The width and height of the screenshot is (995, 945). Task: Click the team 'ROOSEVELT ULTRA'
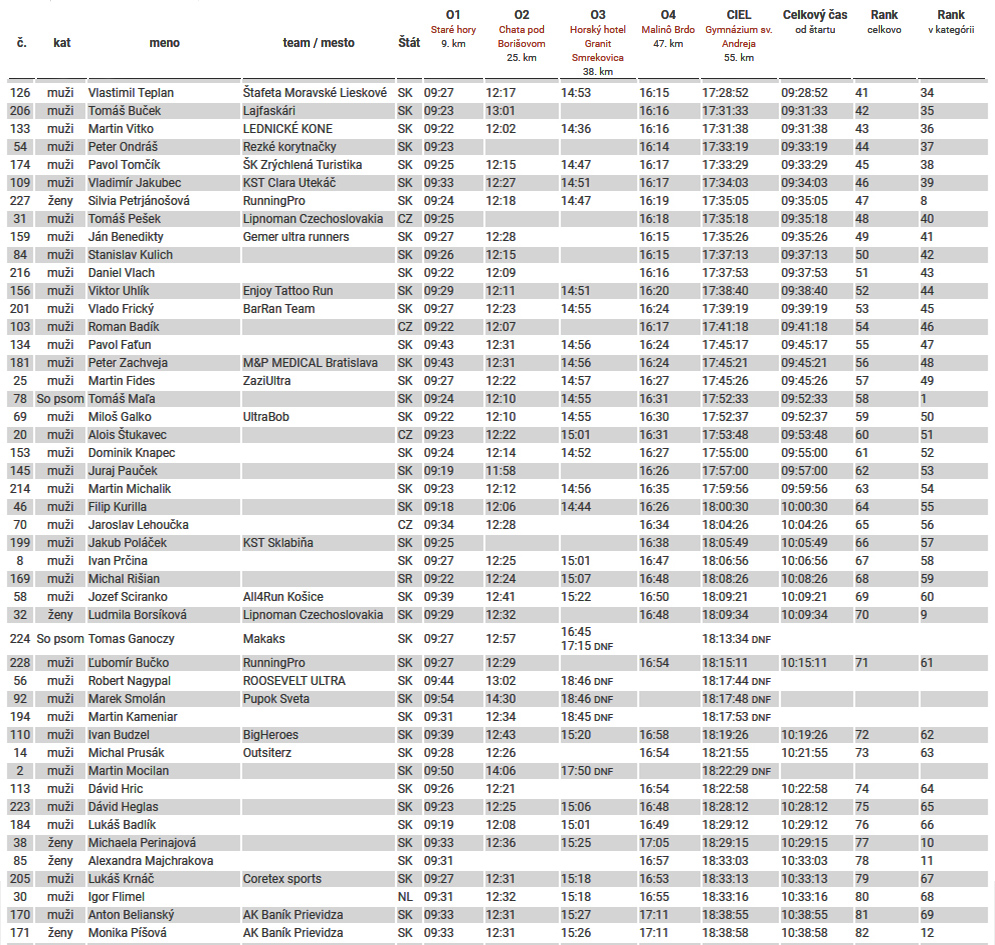tap(294, 681)
